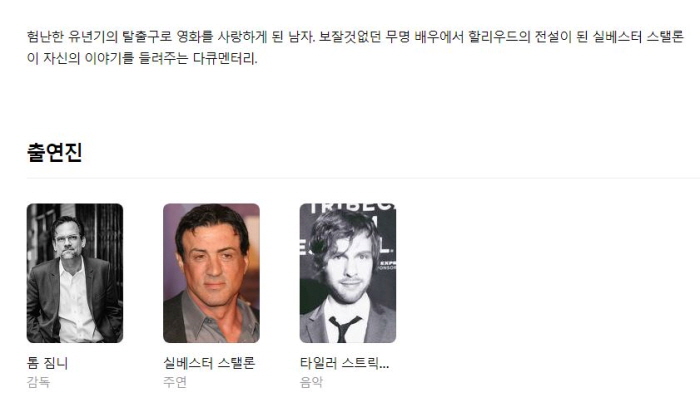The image size is (700, 402).
Task: Open the 톰 짐니 director photo thumbnail
Action: point(75,273)
